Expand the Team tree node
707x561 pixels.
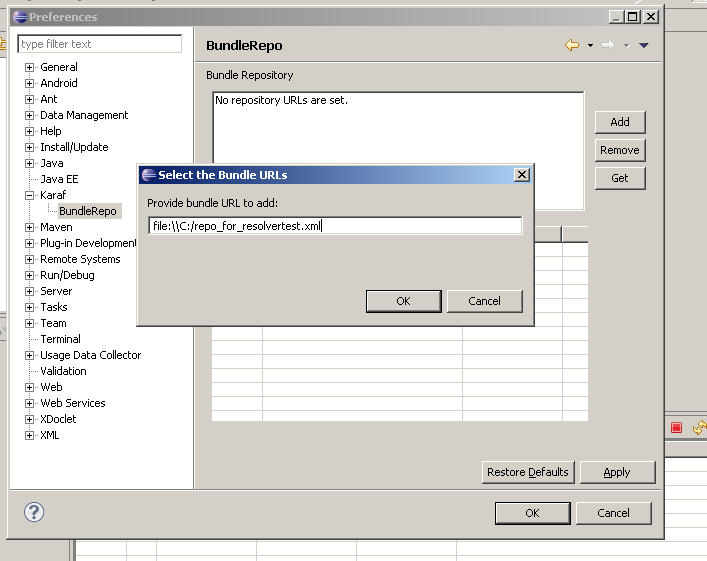point(29,324)
